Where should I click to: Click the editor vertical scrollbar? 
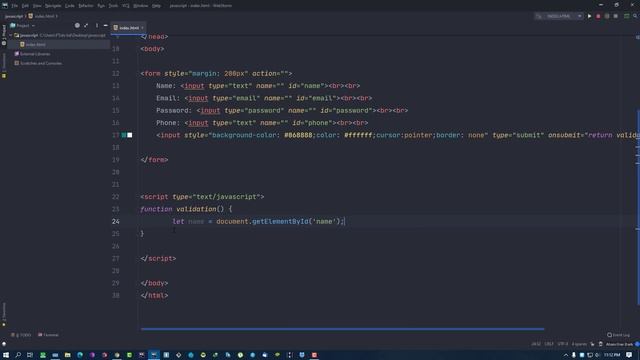click(x=638, y=206)
